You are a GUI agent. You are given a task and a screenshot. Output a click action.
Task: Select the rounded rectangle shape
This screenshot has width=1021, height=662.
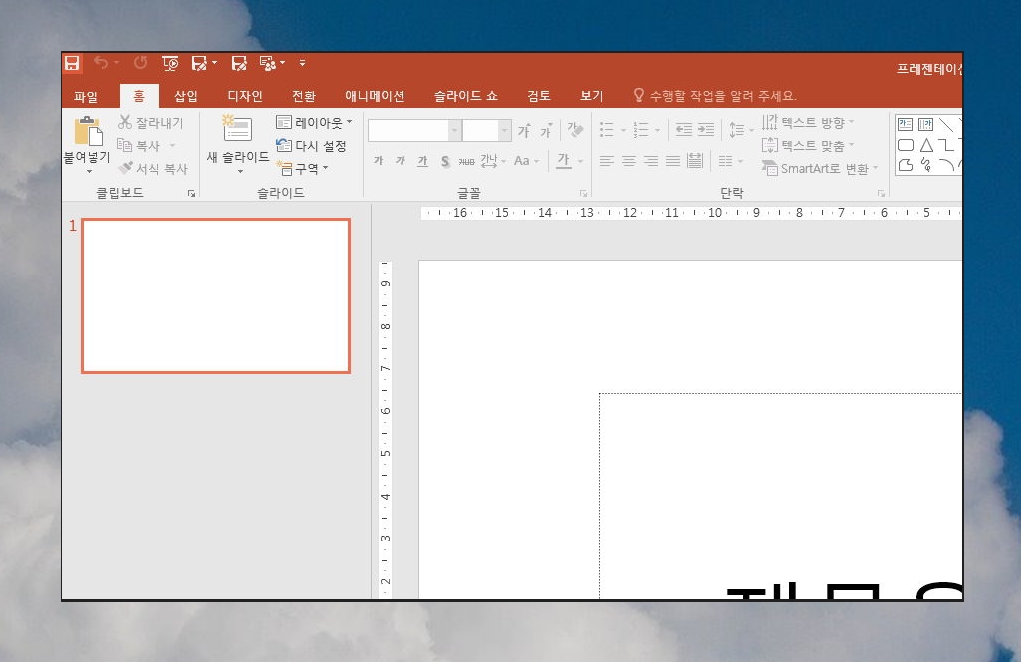pos(906,145)
